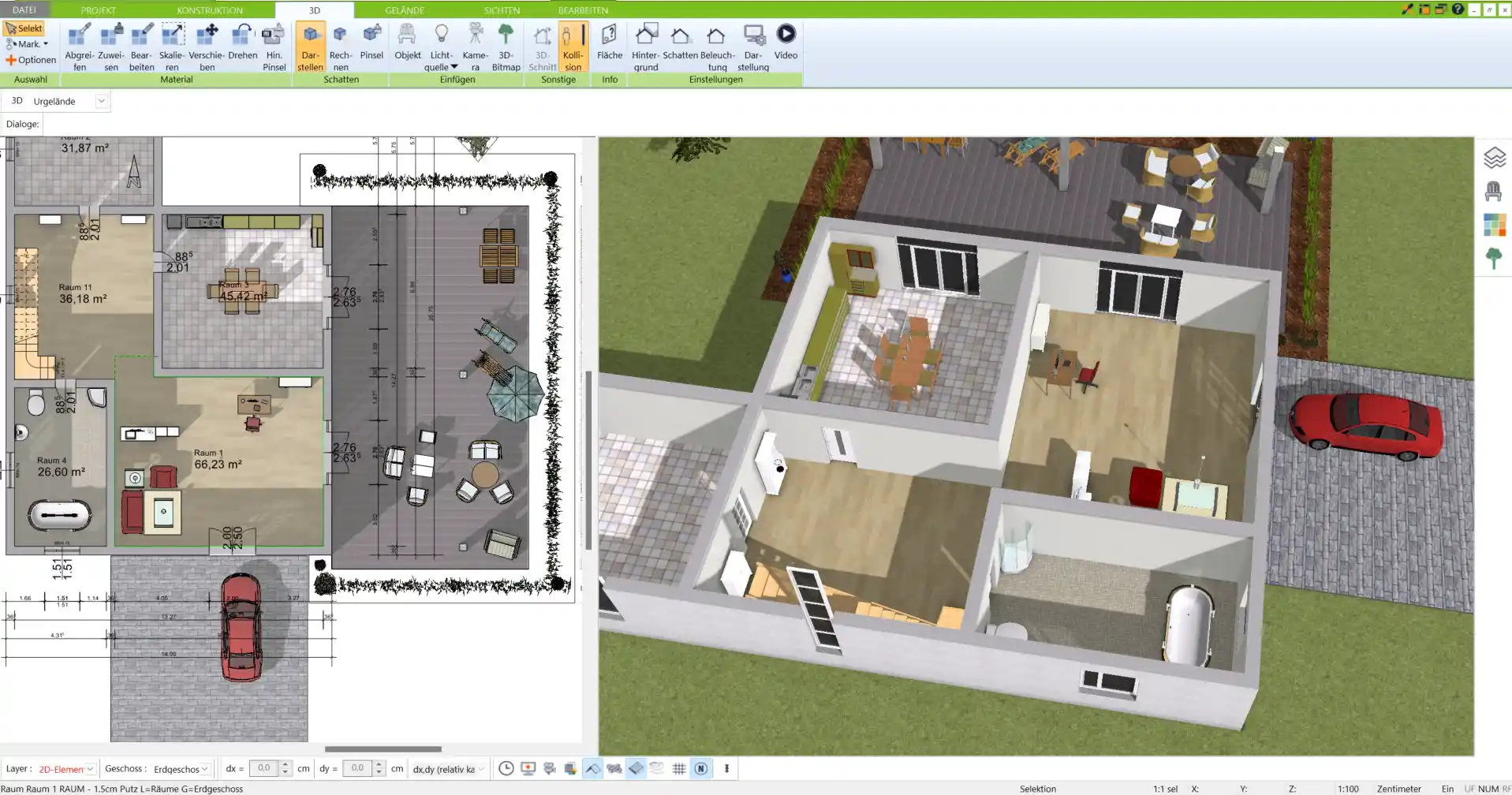1512x795 pixels.
Task: Activate the Verschieben material tool
Action: click(207, 47)
